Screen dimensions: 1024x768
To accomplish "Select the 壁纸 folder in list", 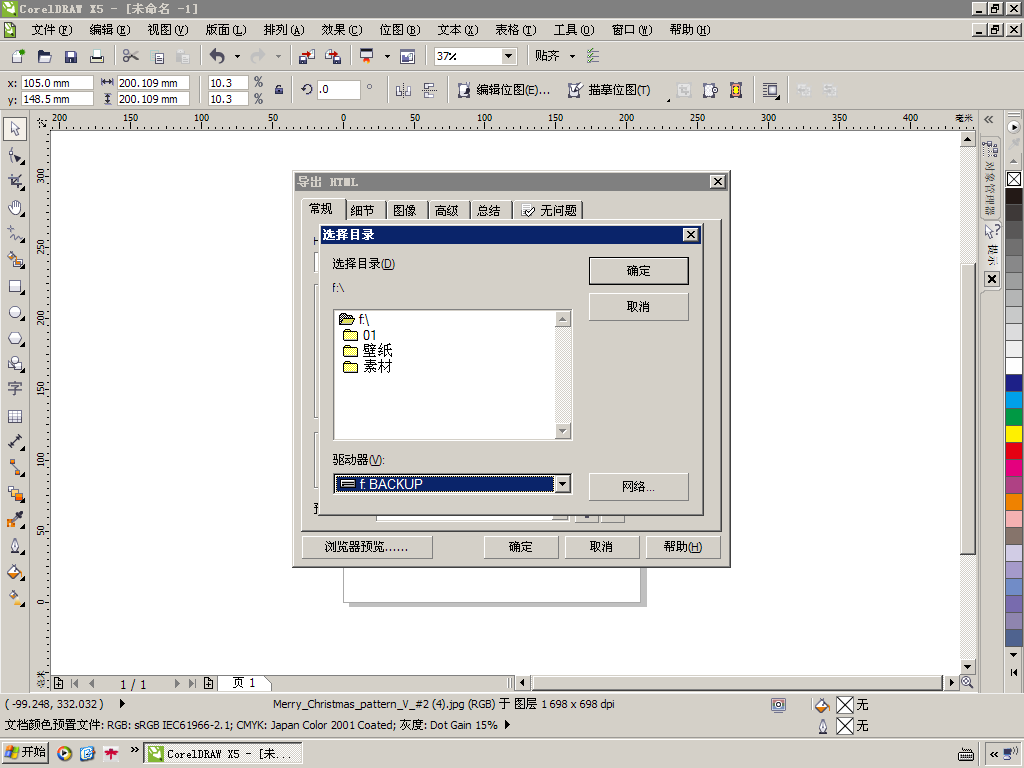I will 367,351.
